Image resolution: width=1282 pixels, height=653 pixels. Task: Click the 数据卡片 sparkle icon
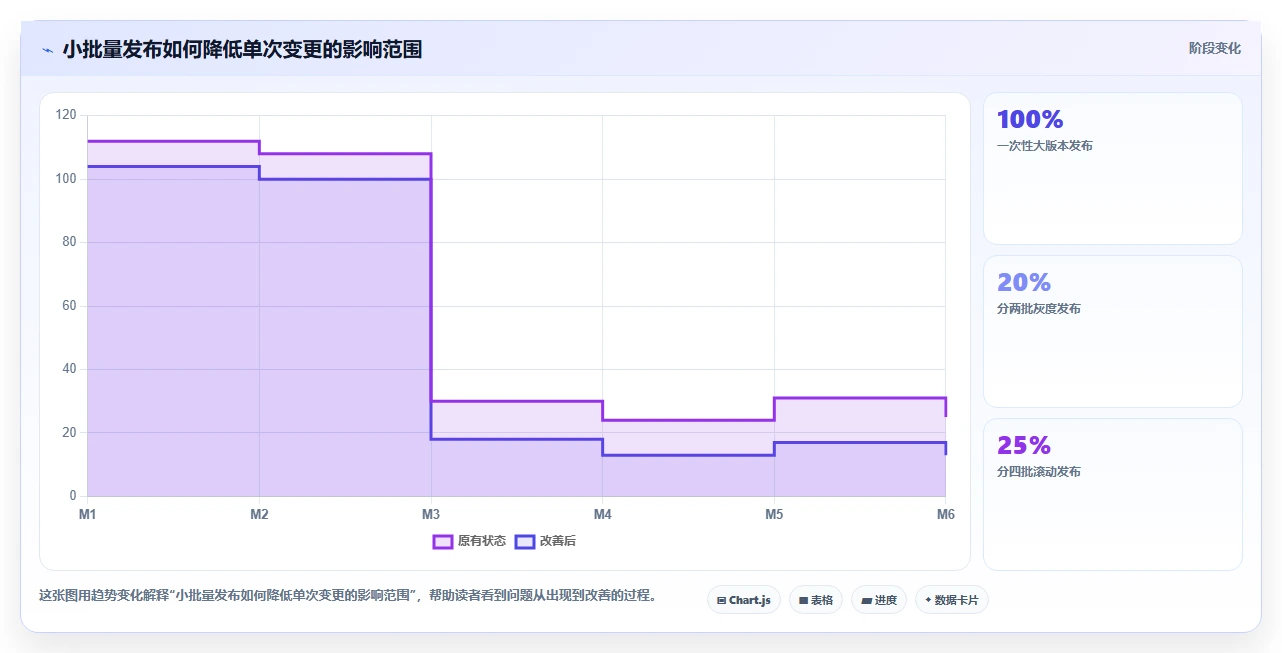928,600
